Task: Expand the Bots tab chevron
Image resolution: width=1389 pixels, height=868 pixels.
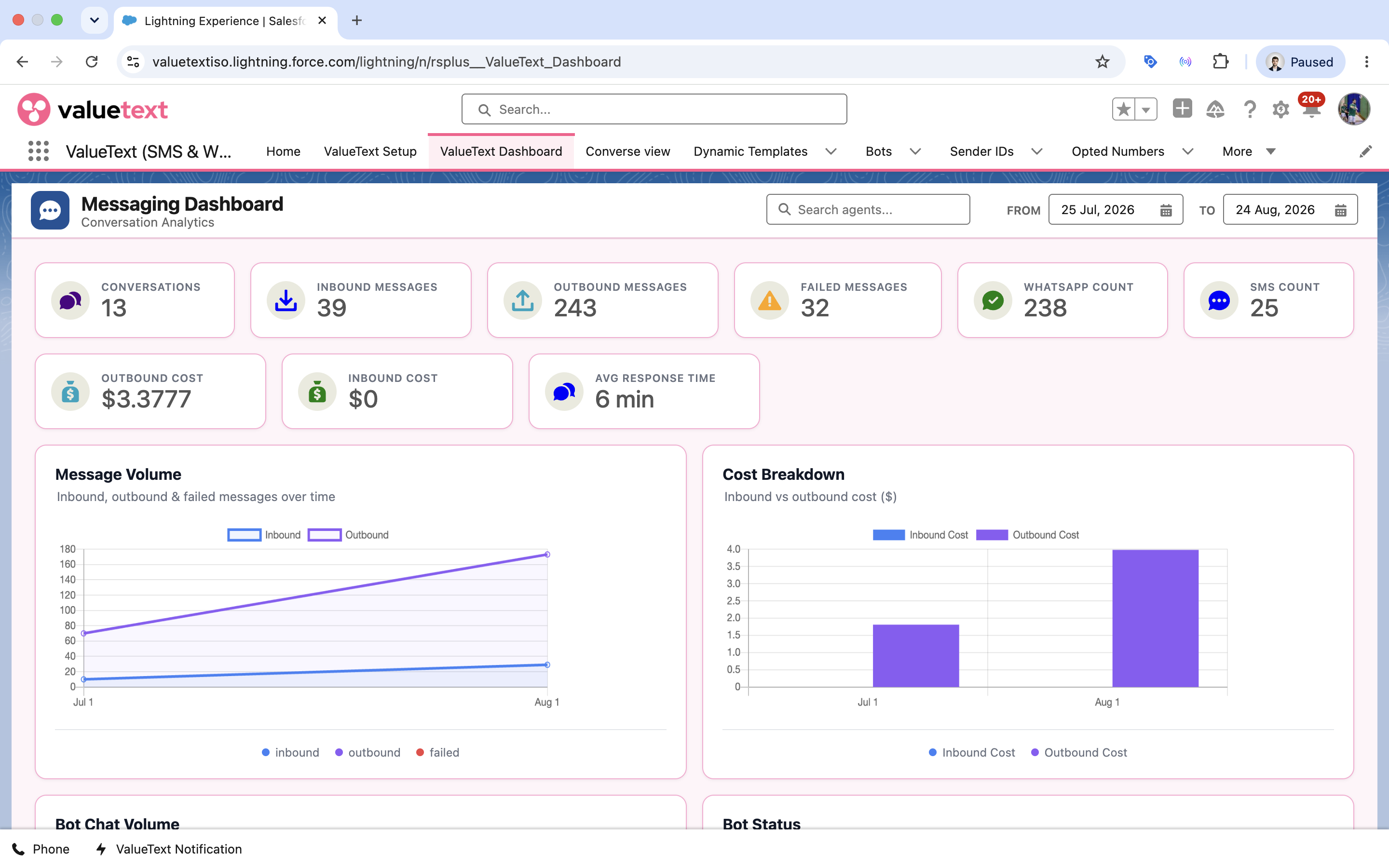Action: [x=915, y=151]
